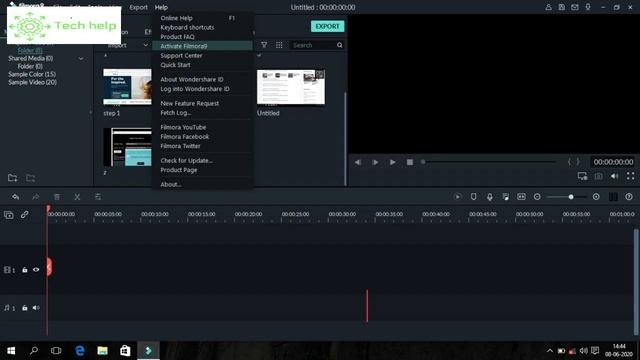Screen dimensions: 640x360
Task: Select the media thumbnail labeled 2
Action: (x=127, y=147)
